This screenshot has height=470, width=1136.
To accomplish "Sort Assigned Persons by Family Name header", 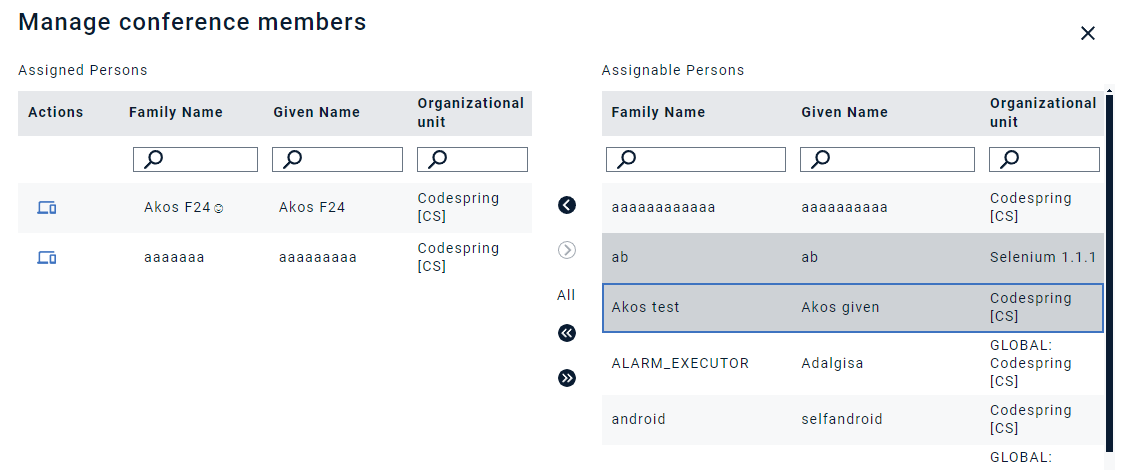I will 176,112.
